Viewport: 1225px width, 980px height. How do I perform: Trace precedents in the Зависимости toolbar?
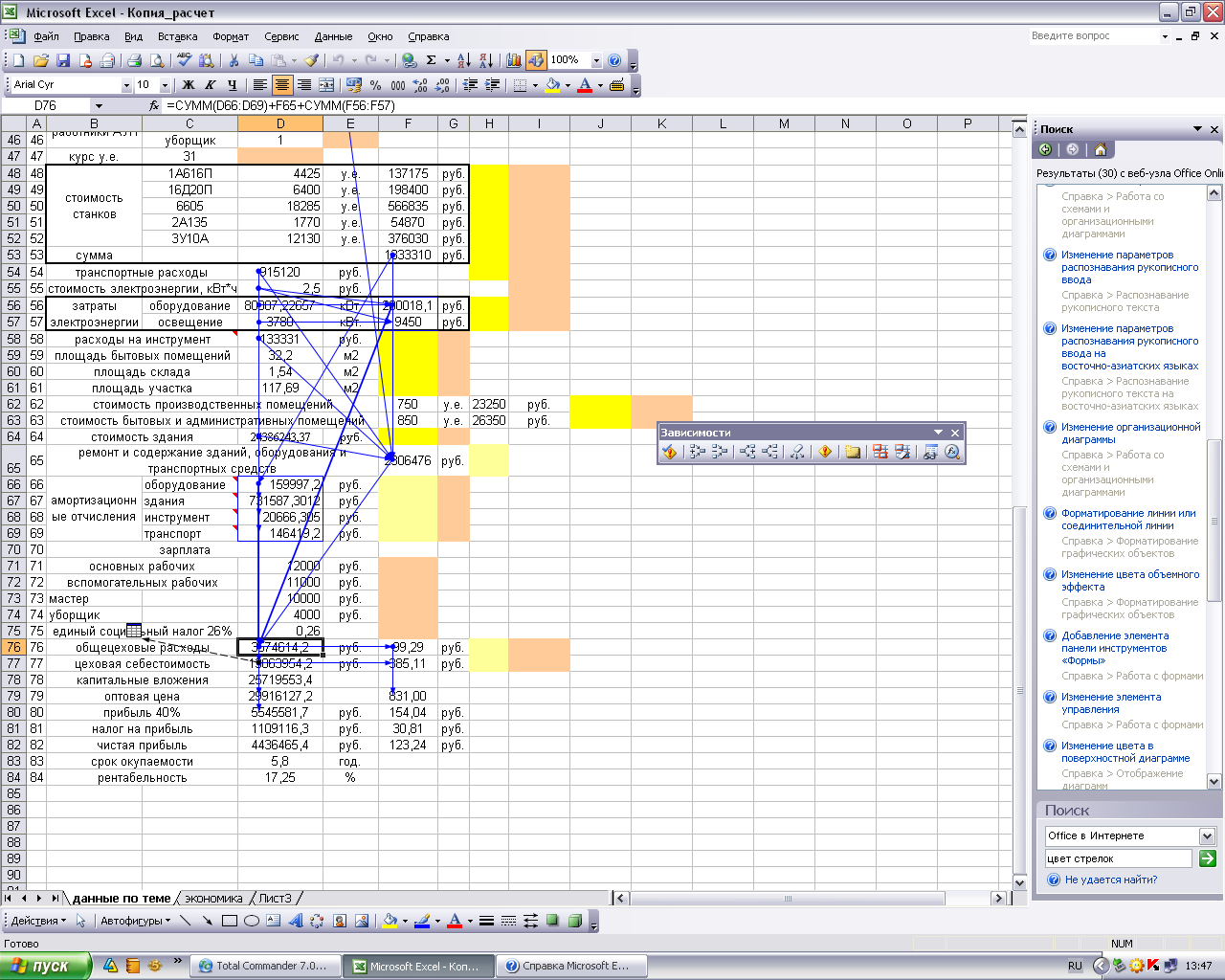pos(698,452)
